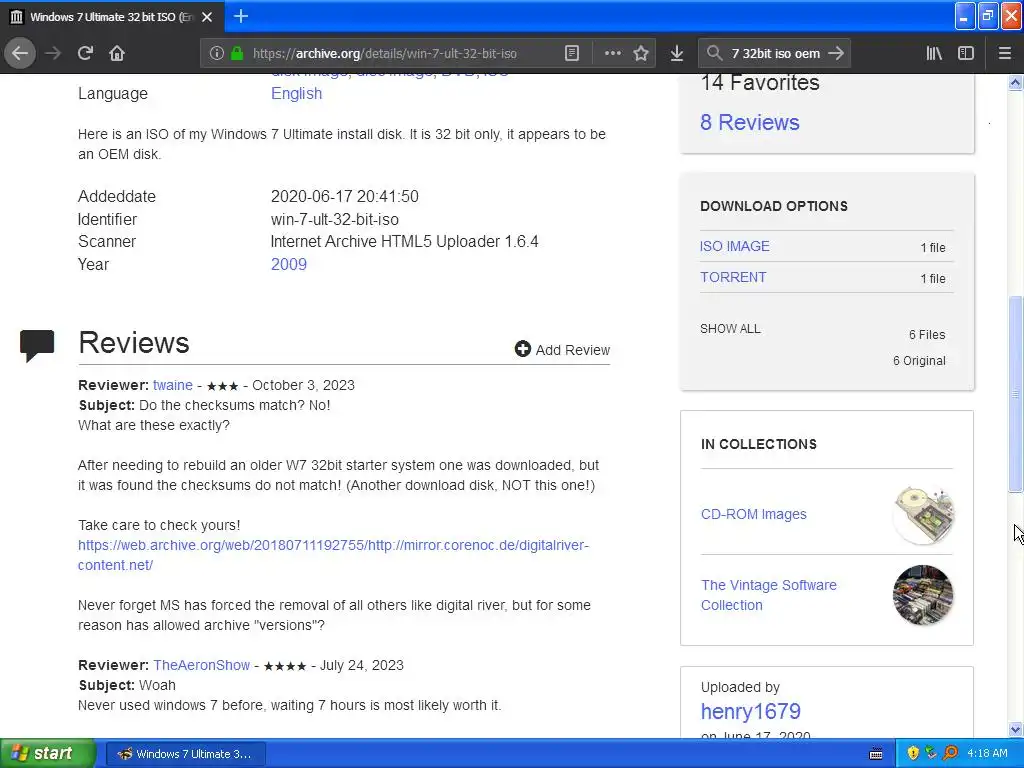The width and height of the screenshot is (1024, 768).
Task: Open the CD-ROM Images collection link
Action: [754, 514]
